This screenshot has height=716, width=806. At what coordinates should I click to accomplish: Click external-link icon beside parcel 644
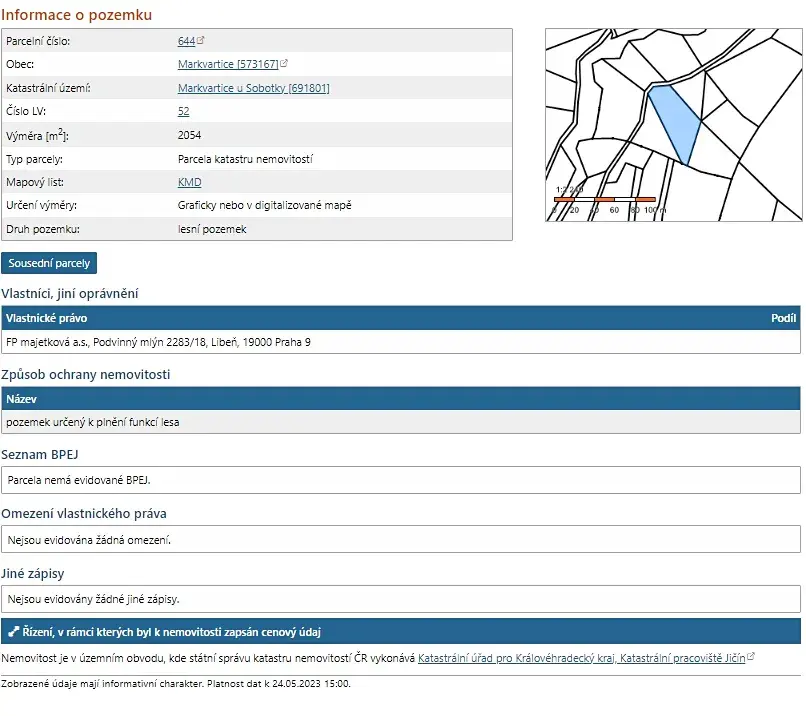point(201,41)
